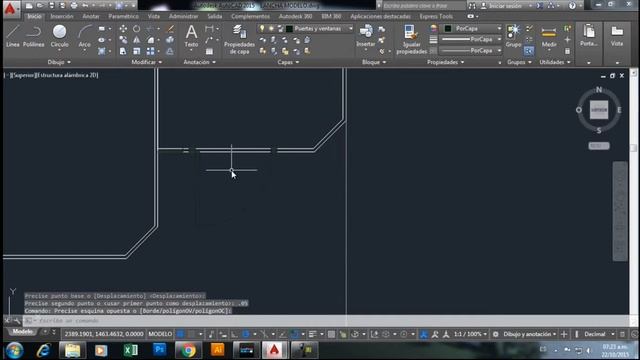Click the Girar (rotate) tool icon
640x360 pixels.
[x=136, y=29]
